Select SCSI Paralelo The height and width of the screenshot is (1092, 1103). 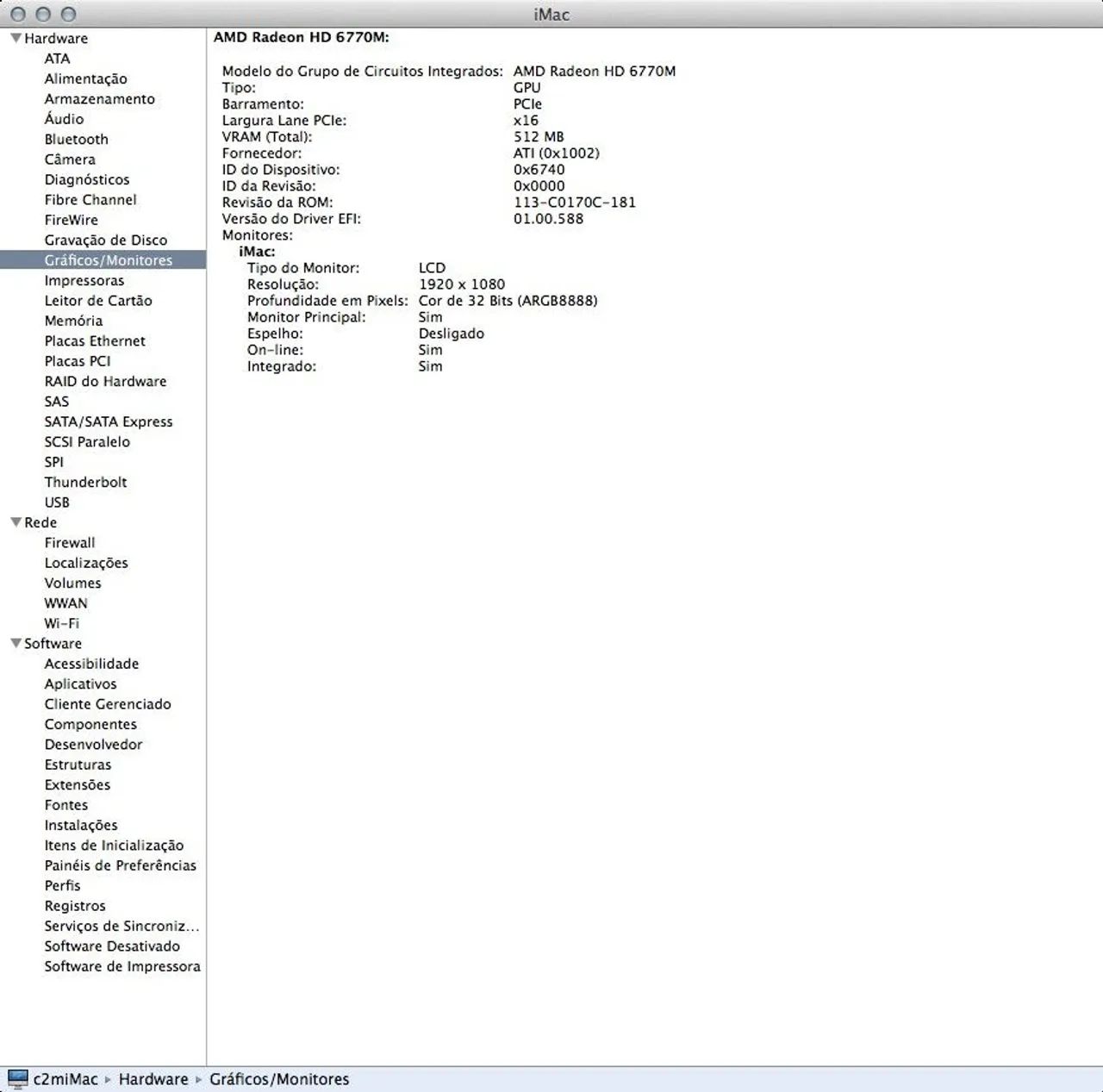tap(87, 441)
